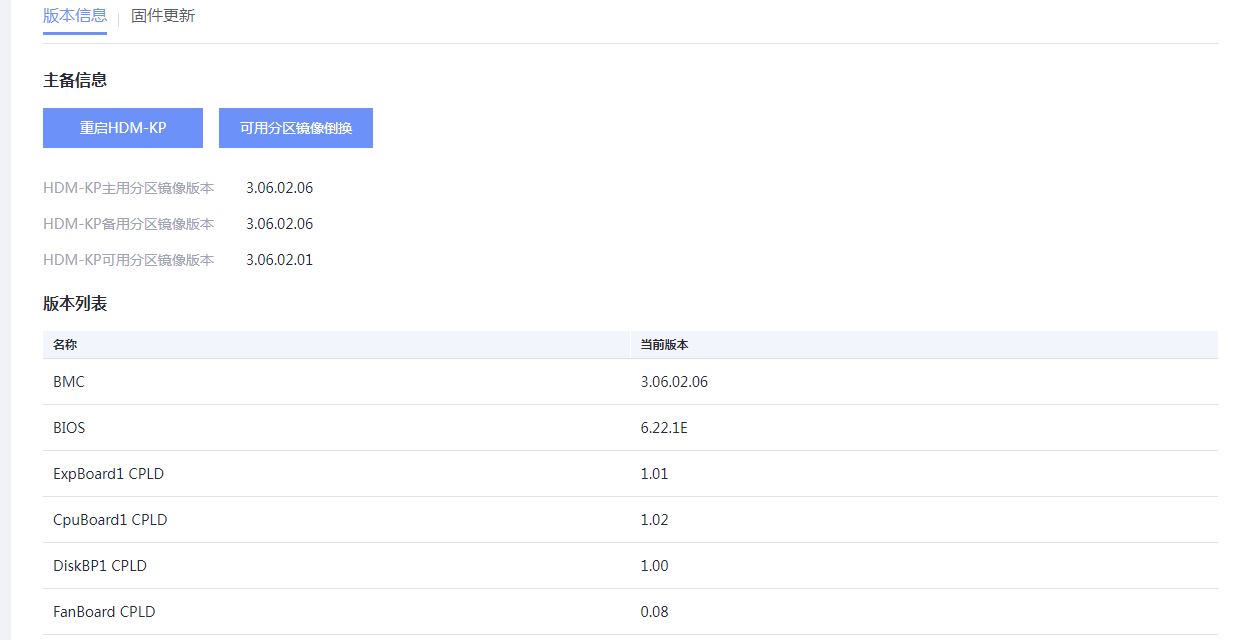This screenshot has height=640, width=1250.
Task: Click the CpuBoard1 CPLD entry
Action: coord(110,520)
